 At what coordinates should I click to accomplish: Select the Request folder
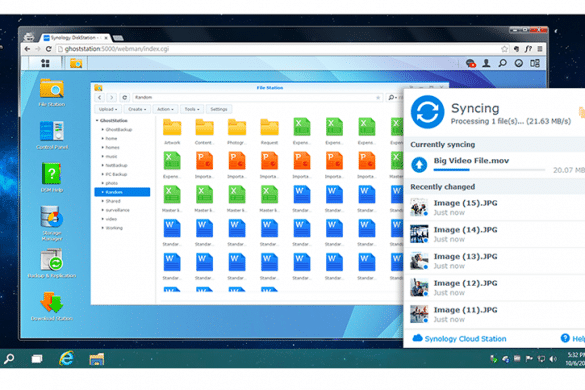[269, 132]
